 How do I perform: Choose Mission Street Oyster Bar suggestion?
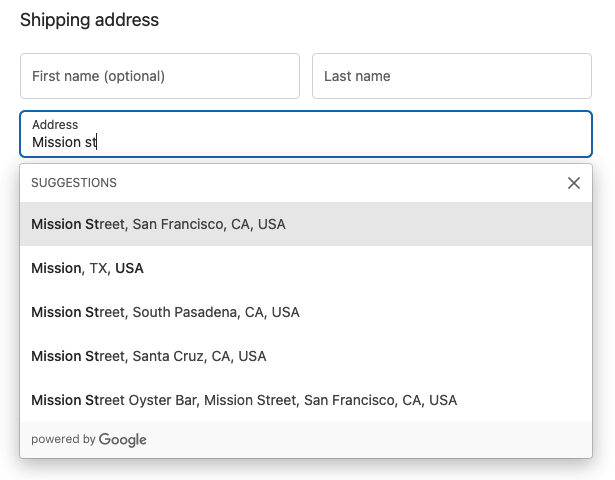pyautogui.click(x=306, y=400)
